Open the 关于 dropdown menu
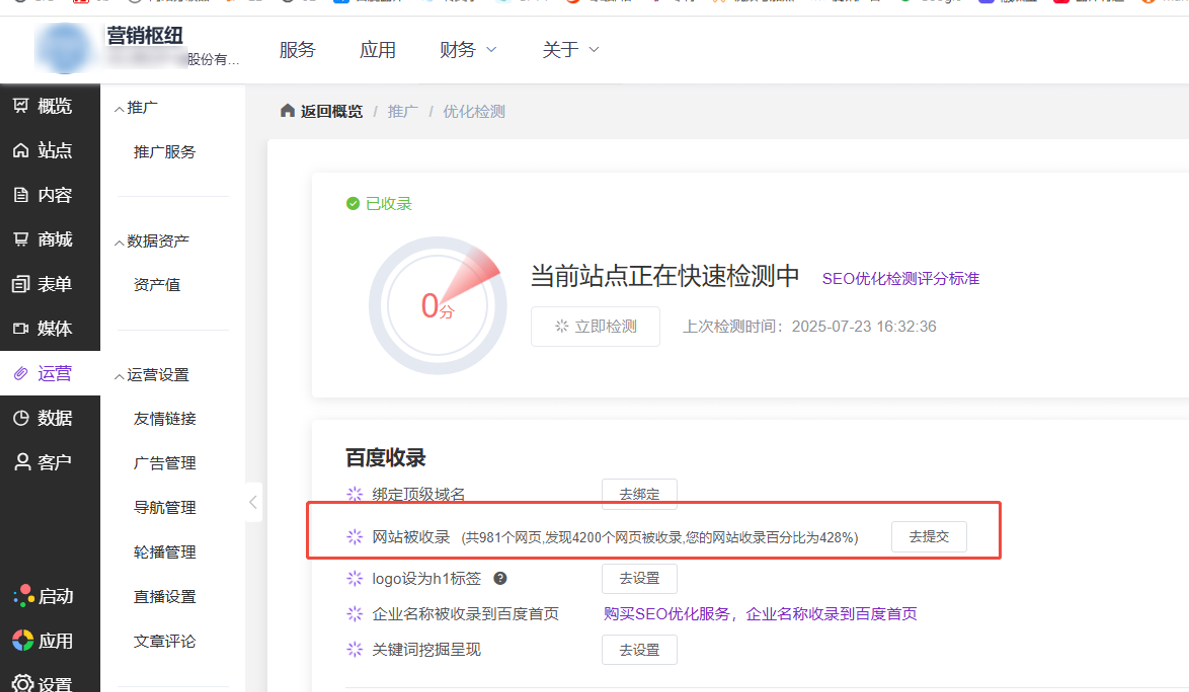 571,49
